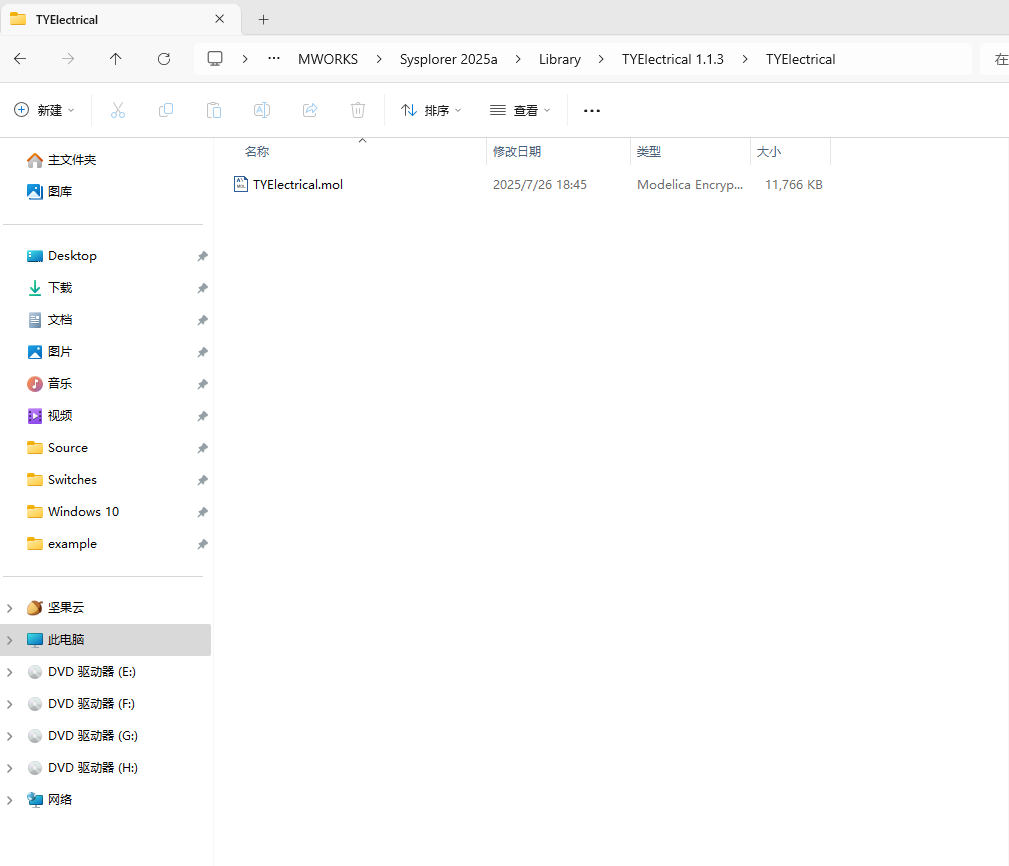Viewport: 1009px width, 866px height.
Task: Select the TYElectrical.mol file icon
Action: (241, 185)
